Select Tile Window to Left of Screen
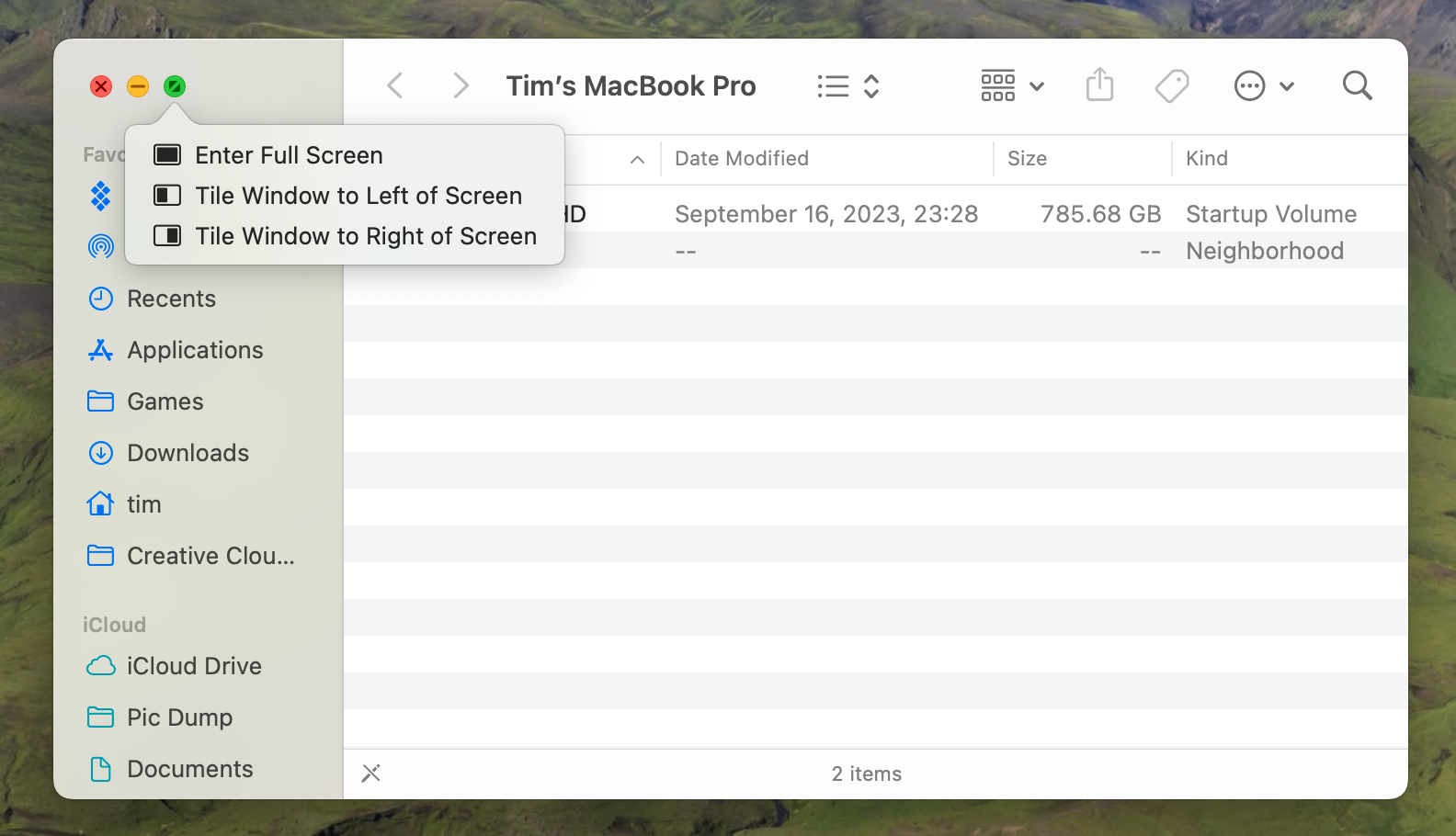The height and width of the screenshot is (836, 1456). point(358,196)
